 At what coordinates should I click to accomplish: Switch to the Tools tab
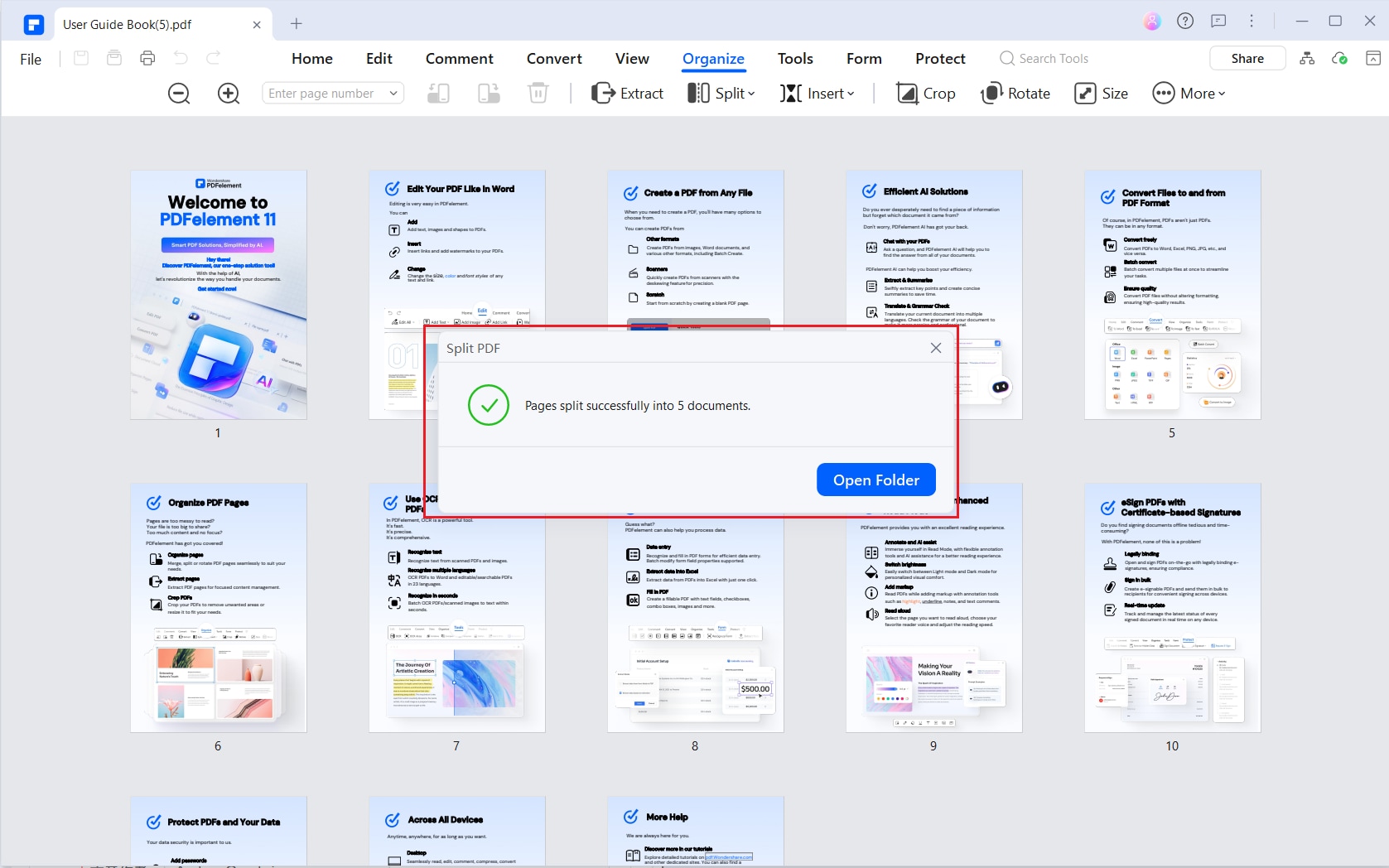click(795, 59)
